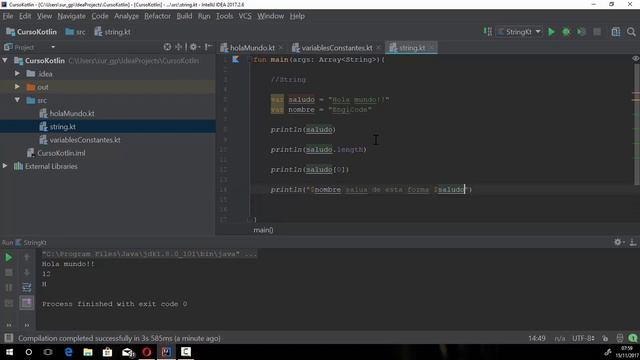Click the inspection eye icon atop the editor
This screenshot has width=640, height=360.
(x=636, y=58)
